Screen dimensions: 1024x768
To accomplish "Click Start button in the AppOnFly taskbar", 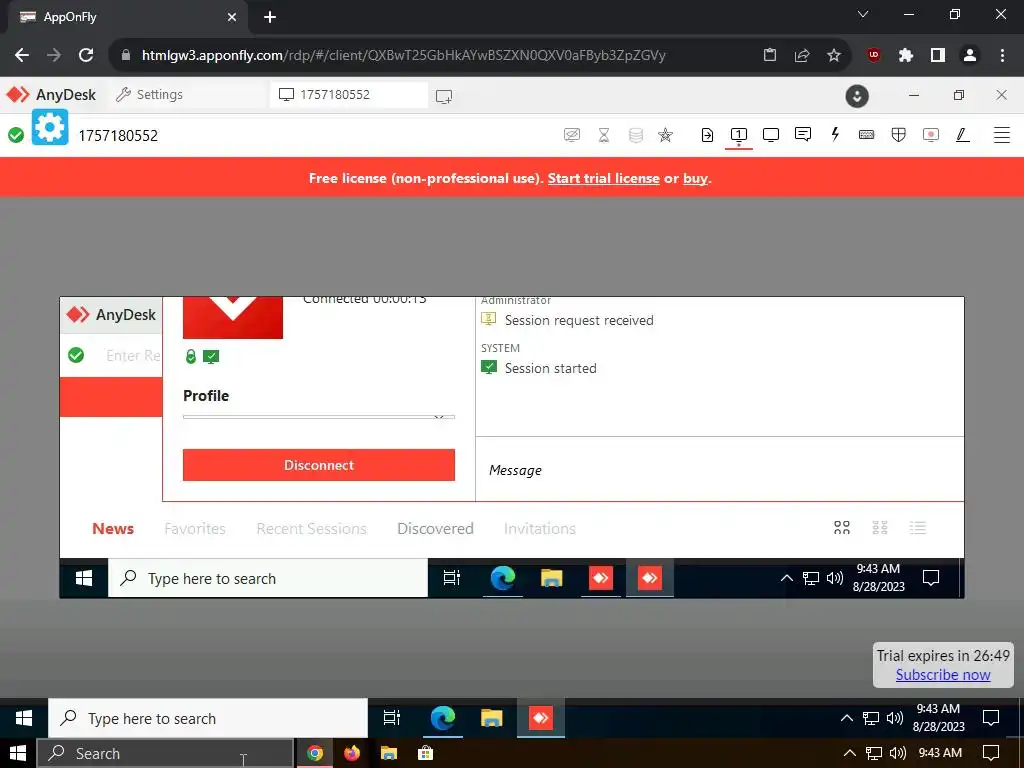I will (24, 718).
